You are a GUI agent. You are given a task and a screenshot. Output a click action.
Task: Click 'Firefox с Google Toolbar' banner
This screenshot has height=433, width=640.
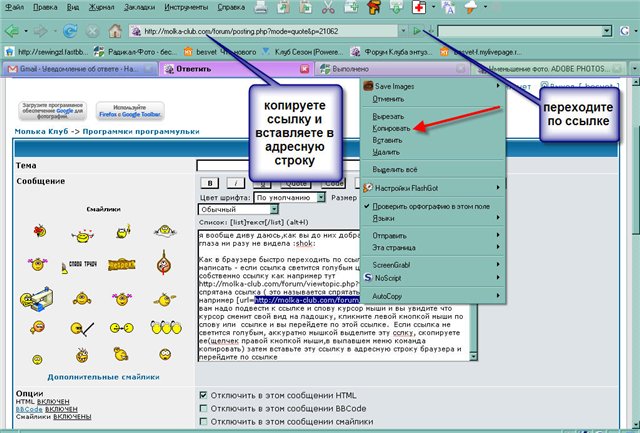point(130,111)
